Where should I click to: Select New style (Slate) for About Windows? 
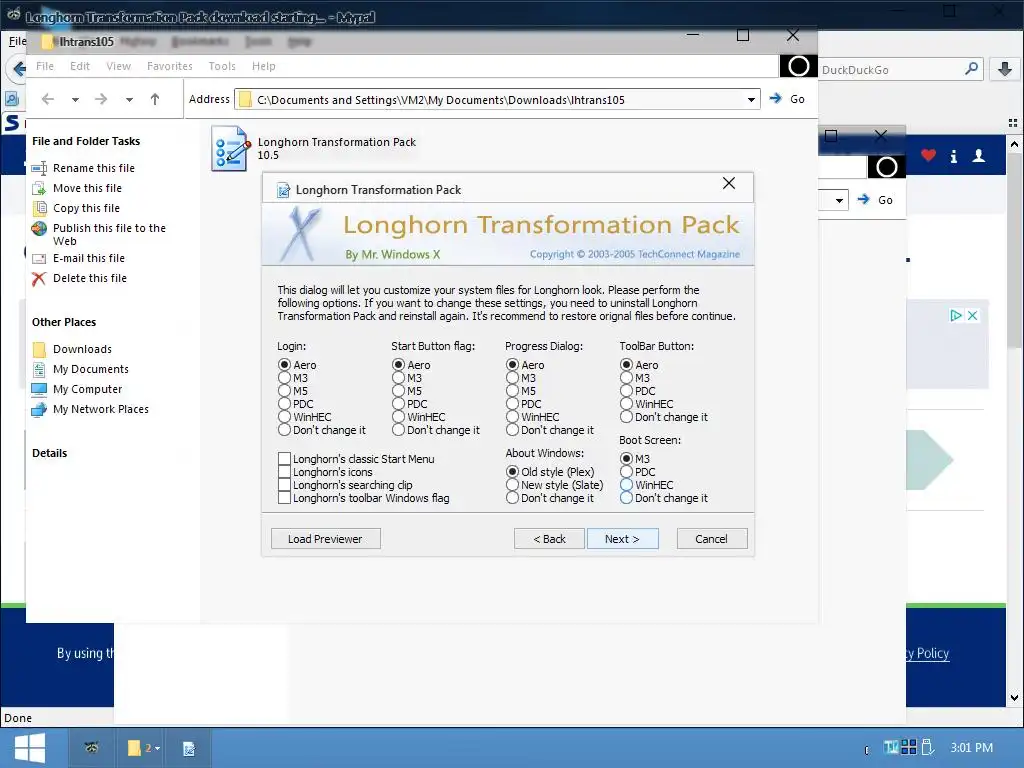click(512, 485)
